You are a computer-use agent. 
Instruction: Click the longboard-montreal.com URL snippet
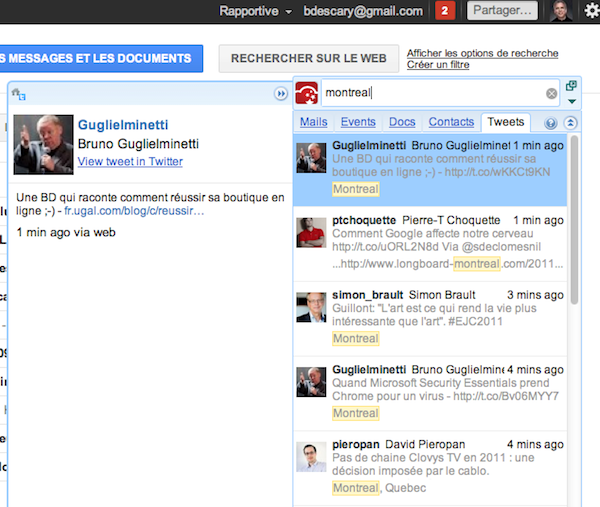coord(447,264)
